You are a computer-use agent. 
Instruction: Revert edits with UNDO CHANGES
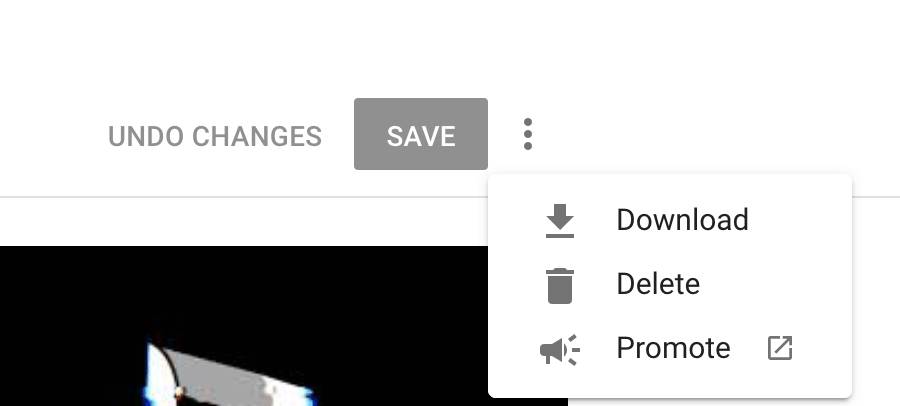[x=215, y=136]
